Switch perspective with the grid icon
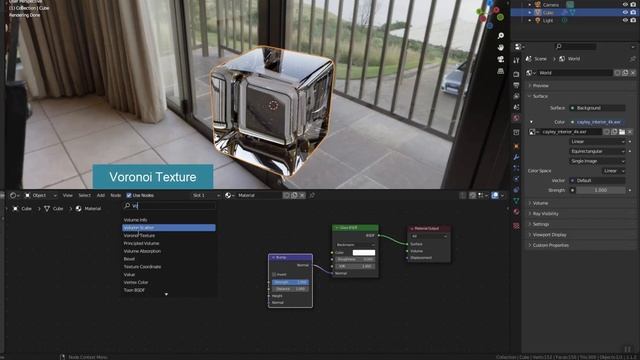Viewport: 640px width, 360px height. coord(500,71)
